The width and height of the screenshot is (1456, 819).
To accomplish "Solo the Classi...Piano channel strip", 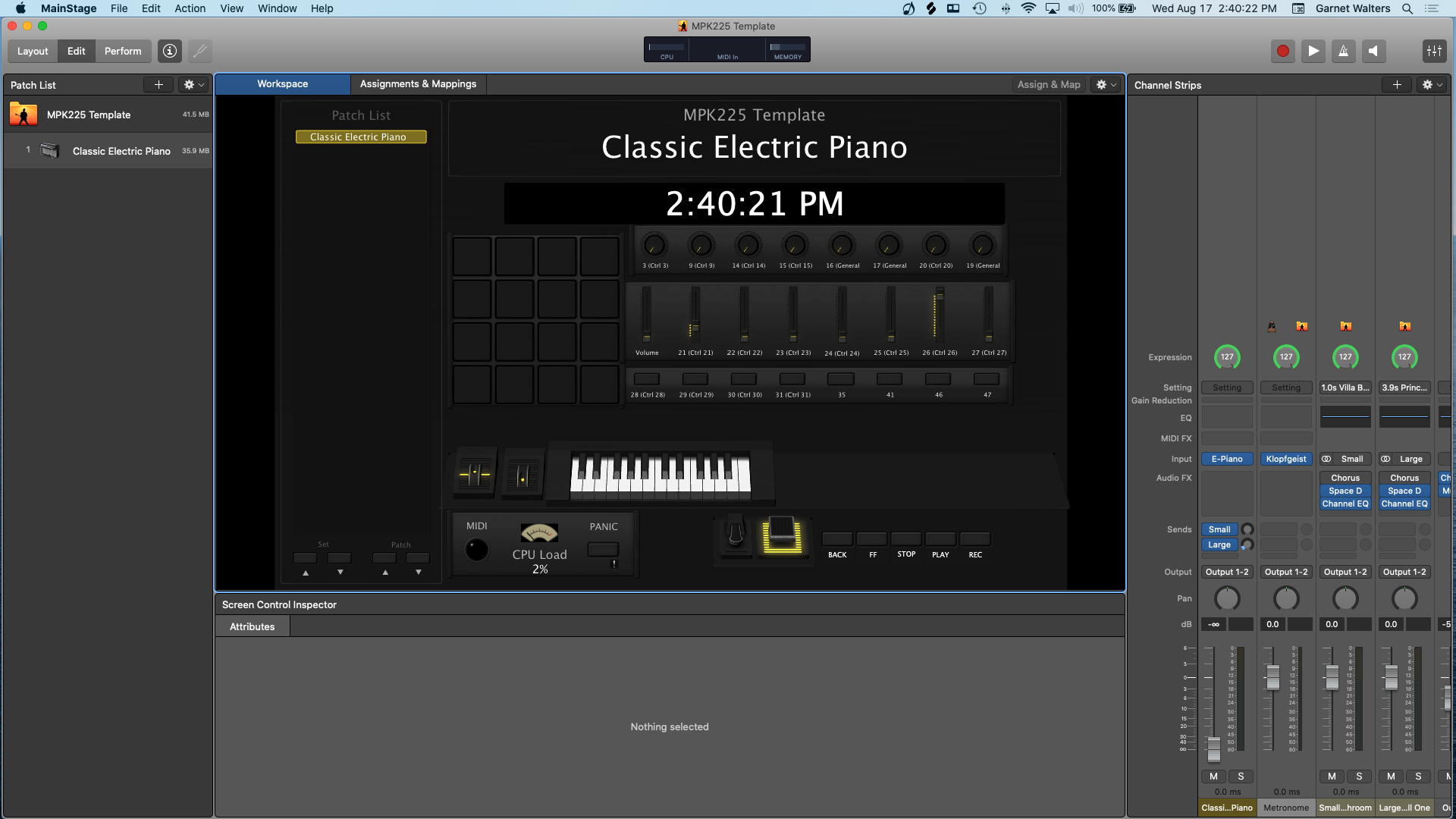I will coord(1241,777).
